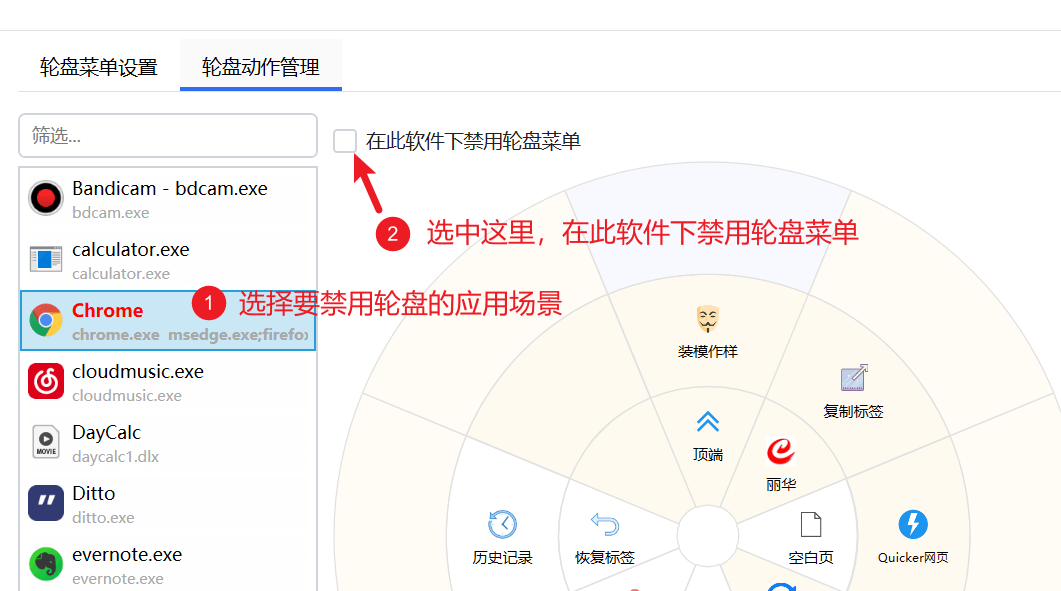Click the wheel's center circle
The image size is (1061, 591).
coord(708,535)
